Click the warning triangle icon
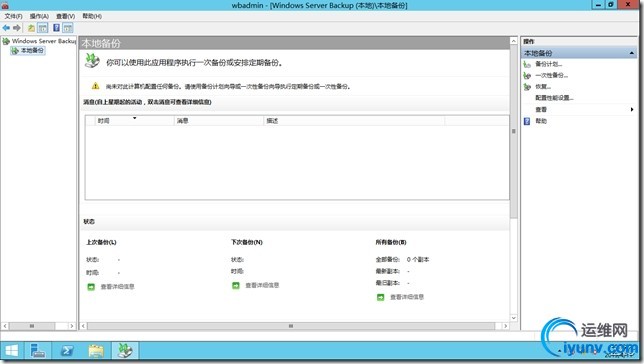644x364 pixels. [x=95, y=86]
